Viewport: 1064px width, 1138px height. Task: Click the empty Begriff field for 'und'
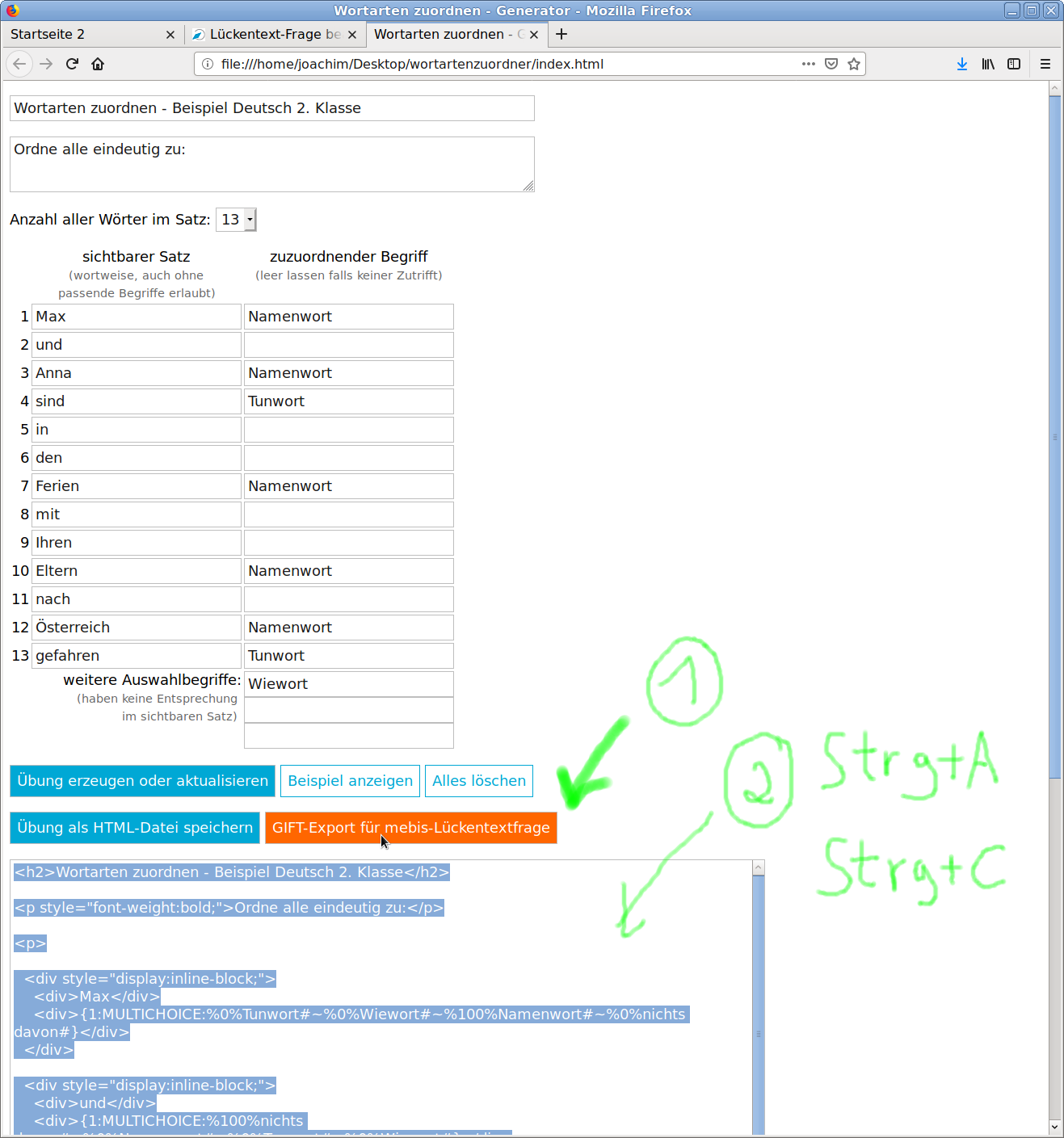tap(348, 345)
